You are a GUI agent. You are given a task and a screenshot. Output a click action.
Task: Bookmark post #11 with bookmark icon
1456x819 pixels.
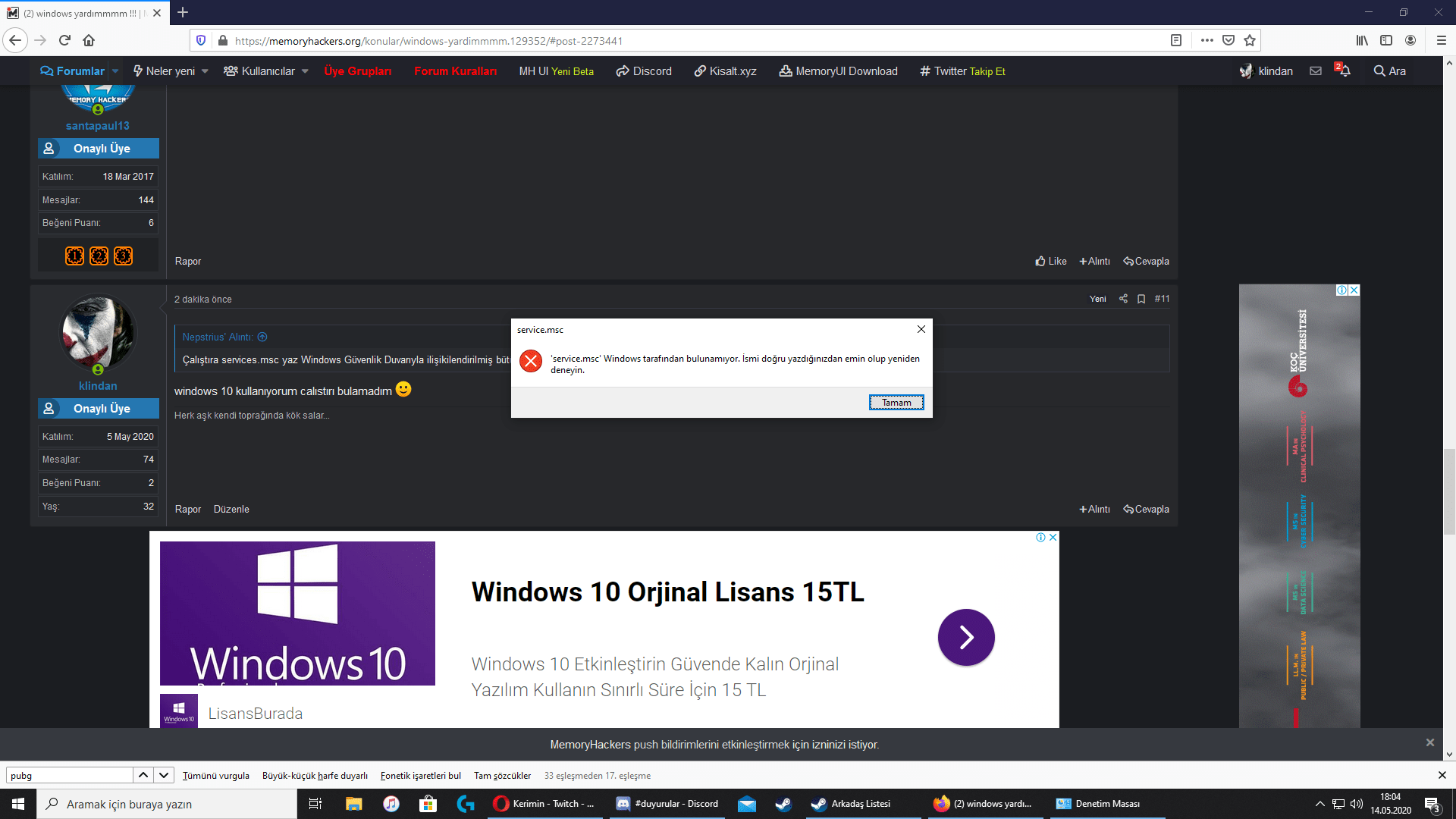[x=1141, y=299]
